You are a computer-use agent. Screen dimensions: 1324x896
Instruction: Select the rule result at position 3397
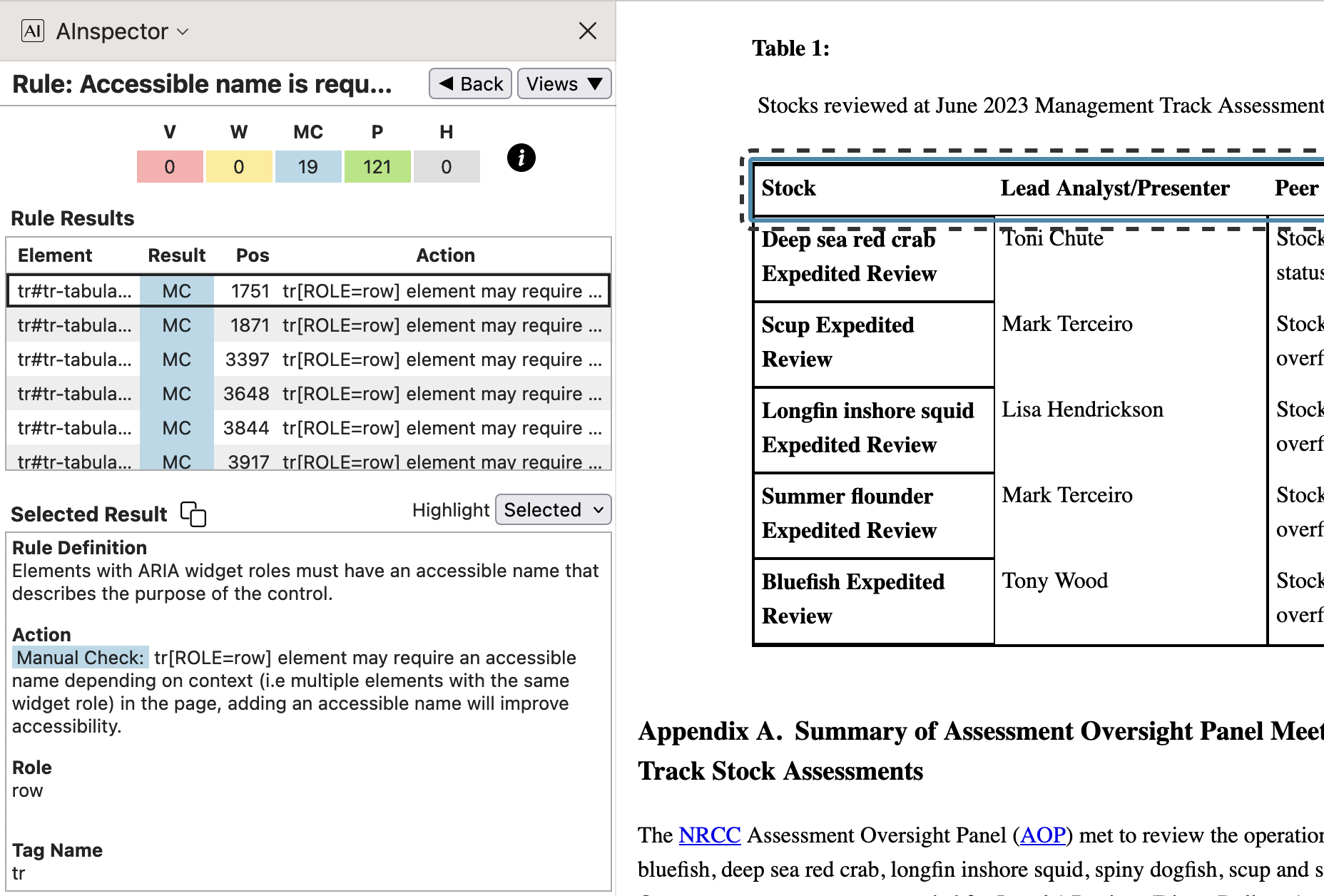tap(308, 360)
